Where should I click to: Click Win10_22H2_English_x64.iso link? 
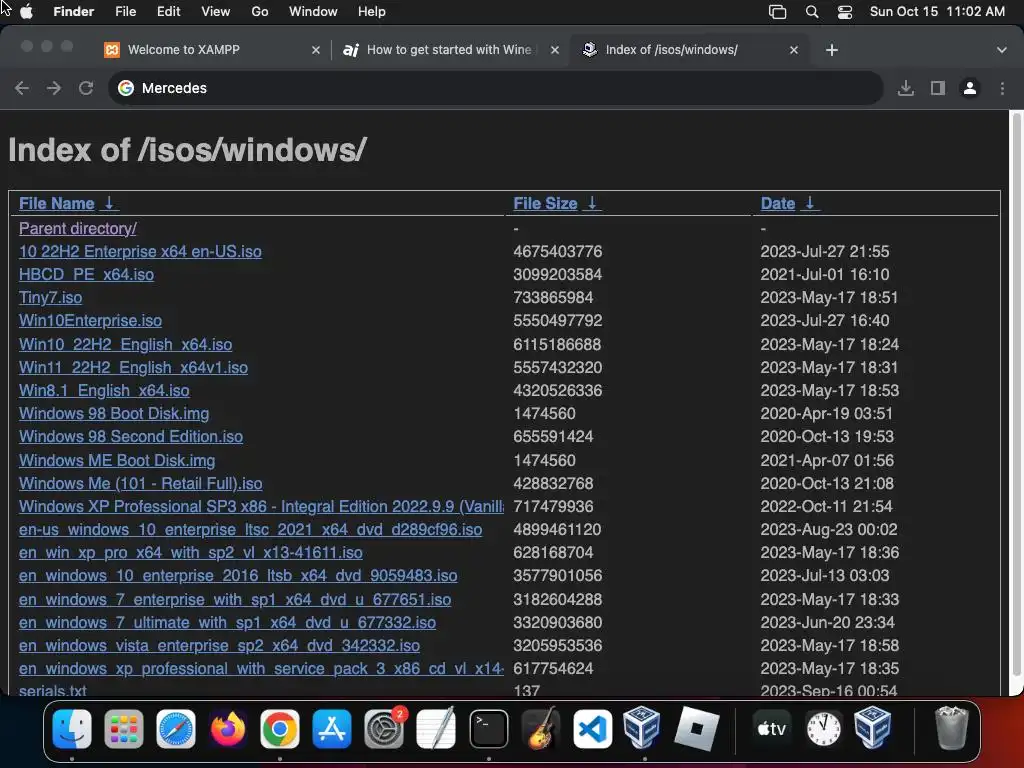coord(125,344)
